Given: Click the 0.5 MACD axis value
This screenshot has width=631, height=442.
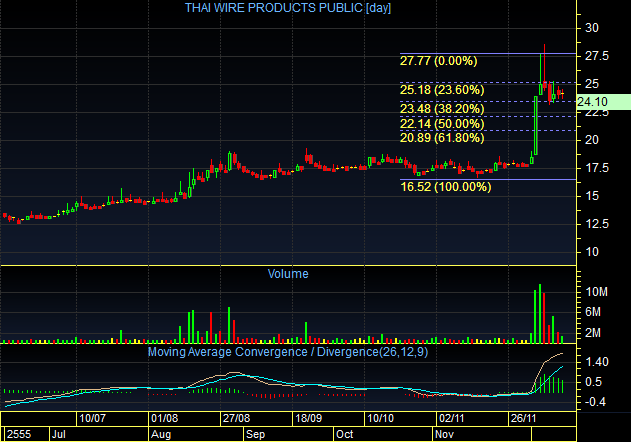Looking at the screenshot, I should [x=594, y=382].
